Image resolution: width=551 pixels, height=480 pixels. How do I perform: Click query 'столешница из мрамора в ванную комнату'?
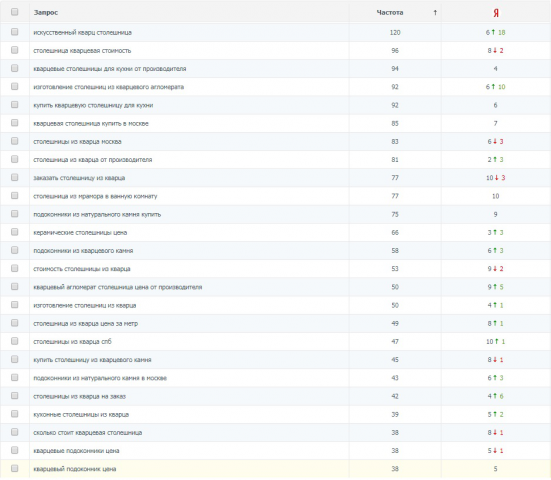(95, 196)
